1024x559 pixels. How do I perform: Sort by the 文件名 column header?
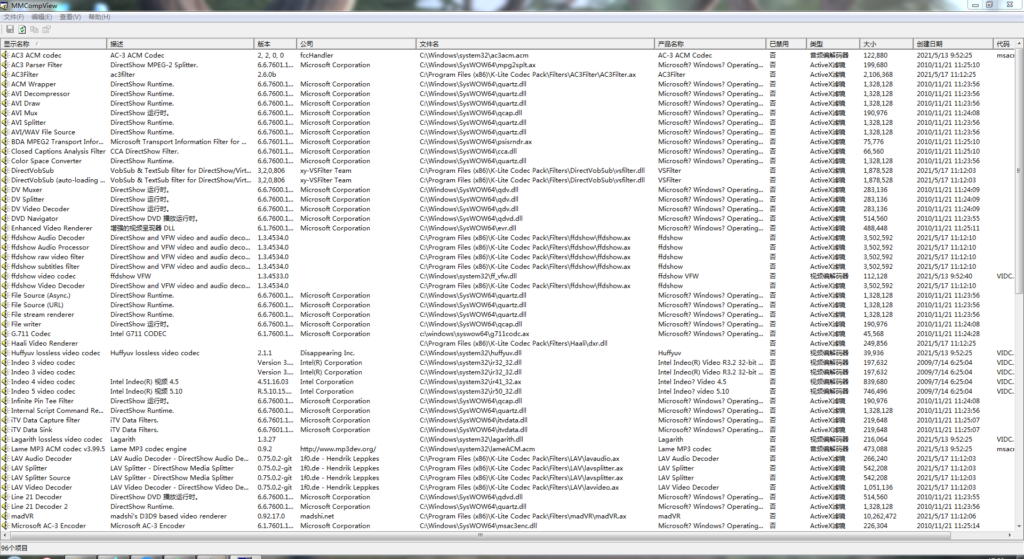(x=536, y=44)
